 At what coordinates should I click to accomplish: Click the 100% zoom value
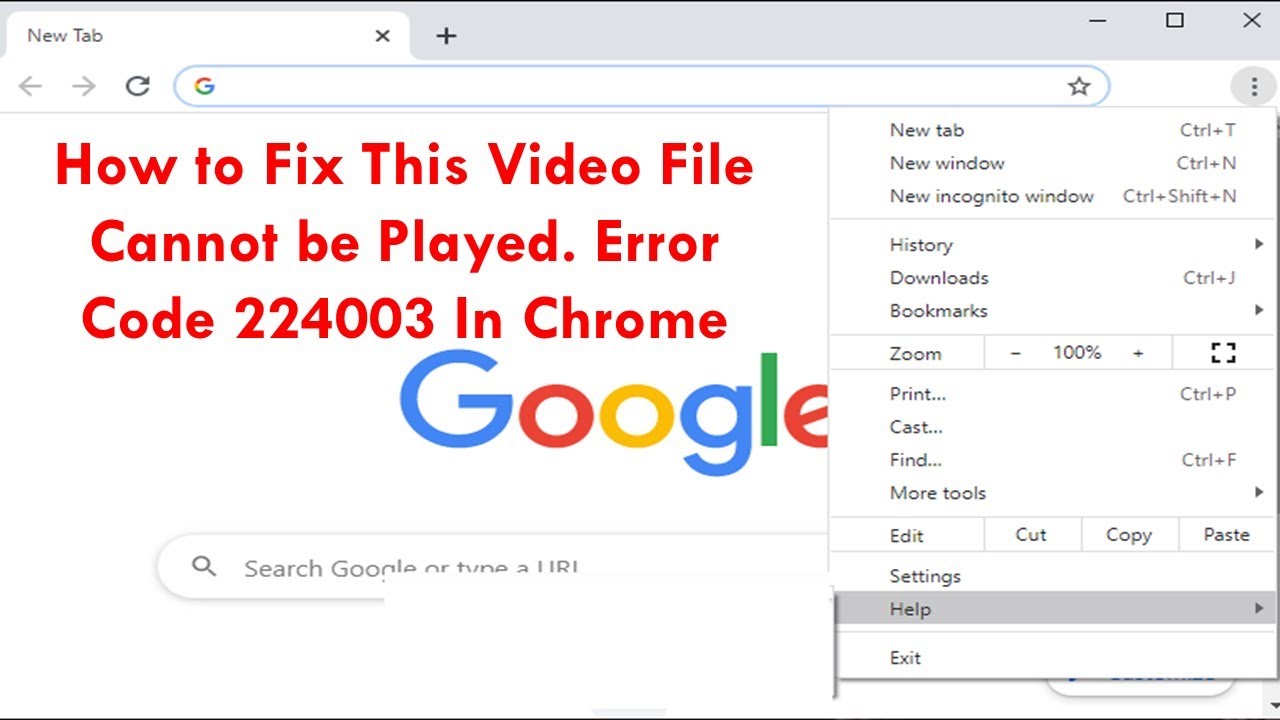coord(1077,353)
